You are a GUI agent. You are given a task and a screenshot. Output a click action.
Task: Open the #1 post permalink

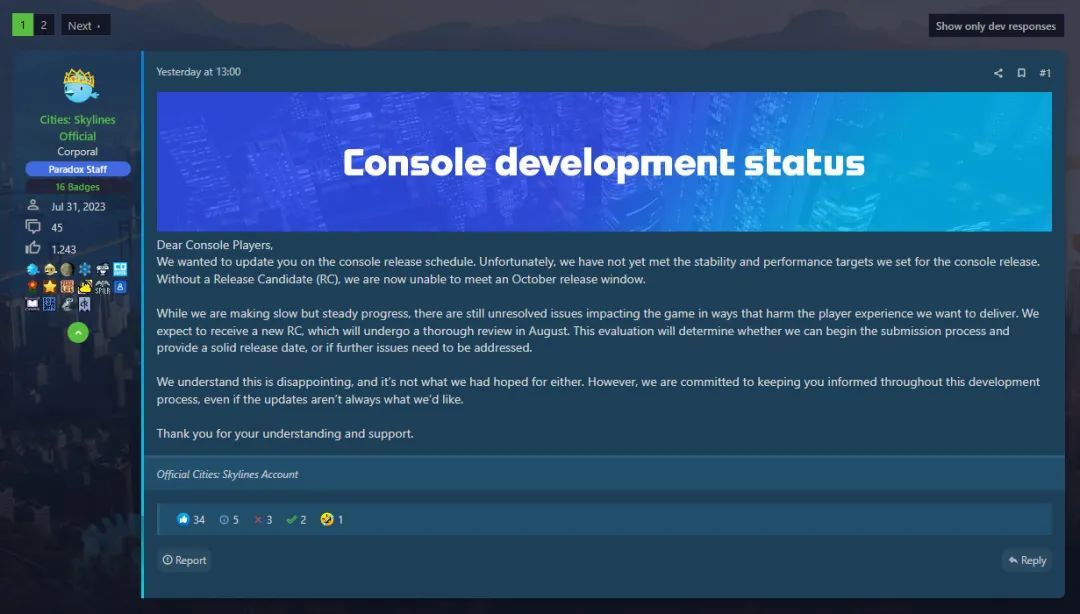[x=1045, y=73]
